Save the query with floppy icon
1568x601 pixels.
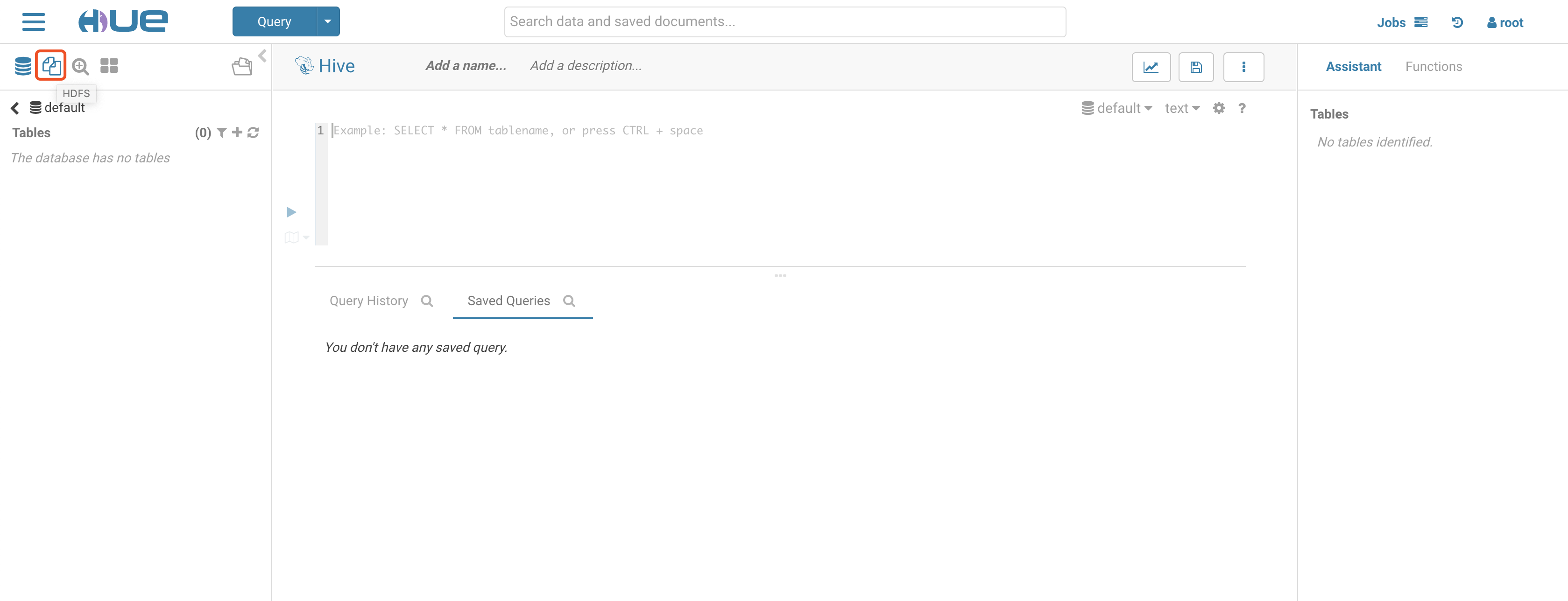click(x=1196, y=67)
